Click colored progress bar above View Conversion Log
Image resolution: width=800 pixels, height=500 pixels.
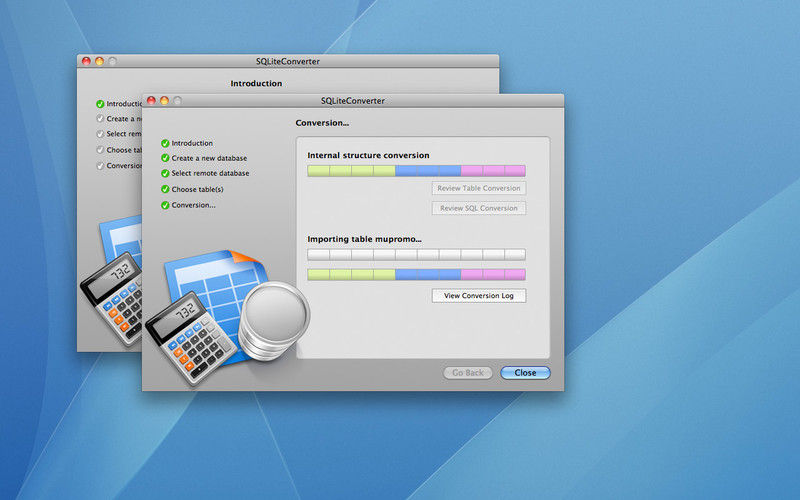[416, 274]
